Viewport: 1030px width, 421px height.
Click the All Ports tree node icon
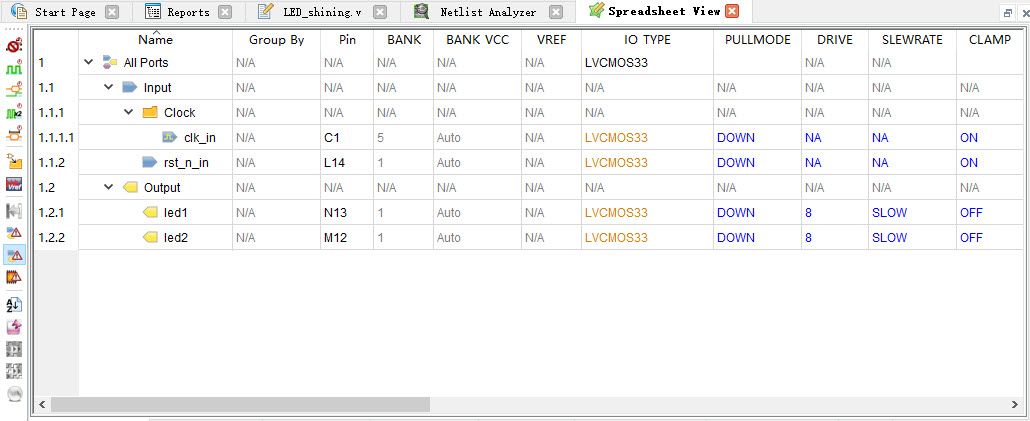point(110,62)
